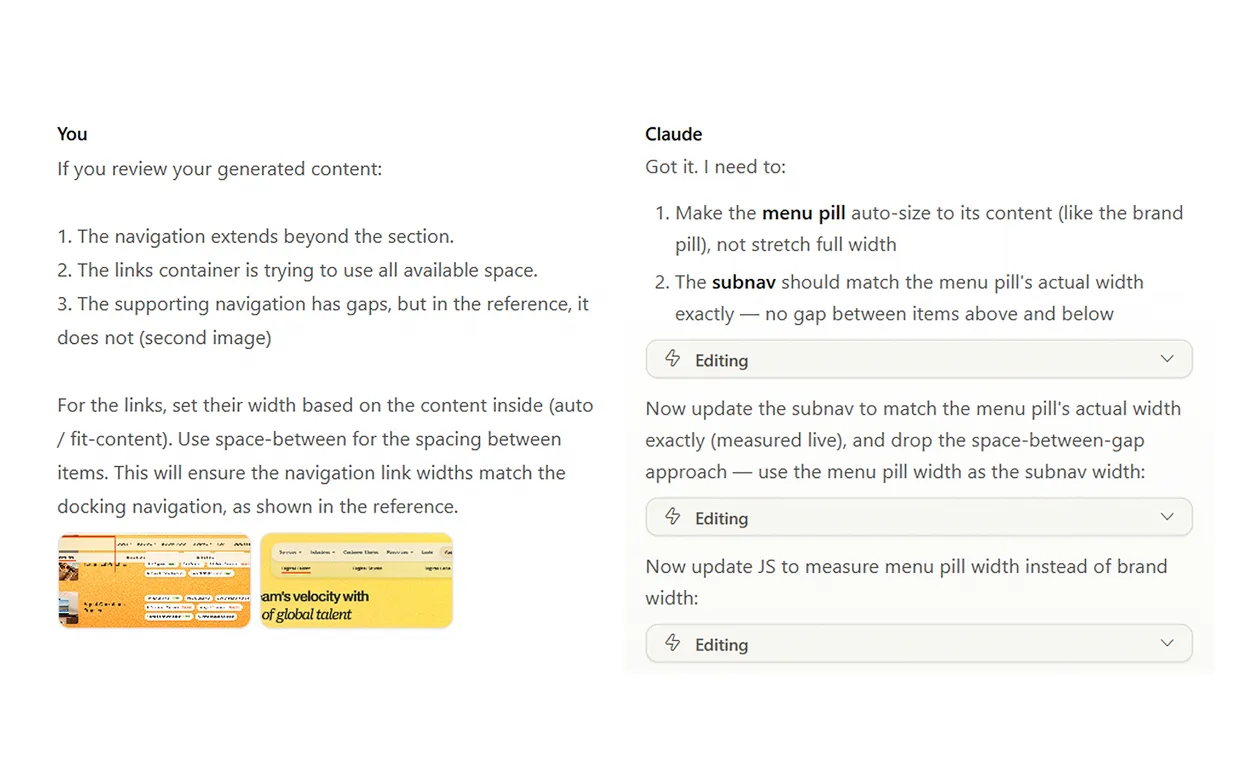Click the lightning icon in the middle Editing block

[x=673, y=517]
